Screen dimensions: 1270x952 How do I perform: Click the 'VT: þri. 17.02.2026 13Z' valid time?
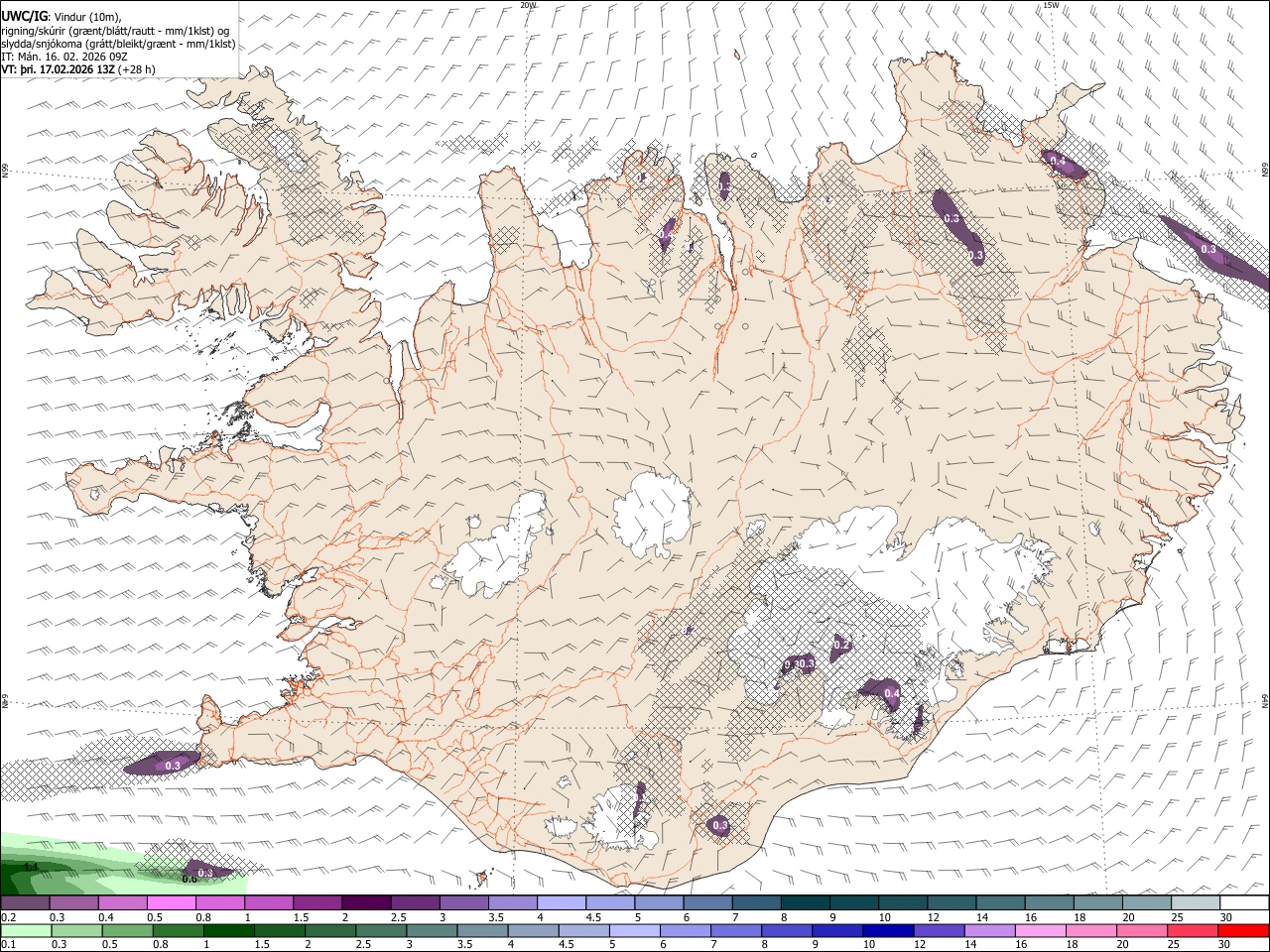pos(59,70)
